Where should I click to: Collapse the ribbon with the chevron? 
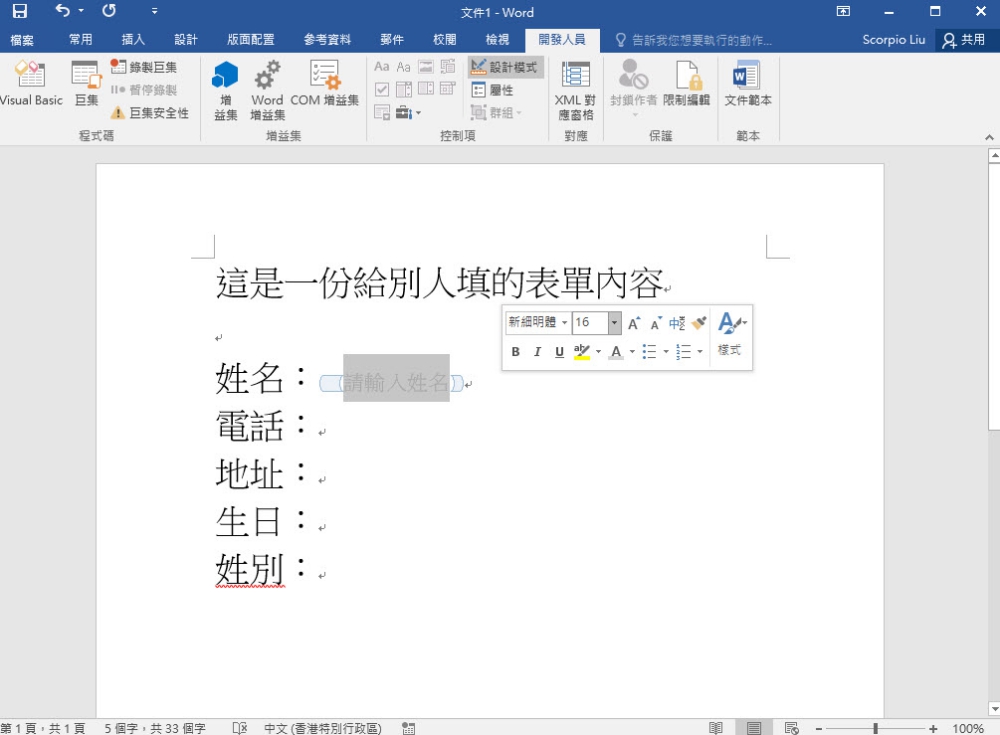point(989,137)
